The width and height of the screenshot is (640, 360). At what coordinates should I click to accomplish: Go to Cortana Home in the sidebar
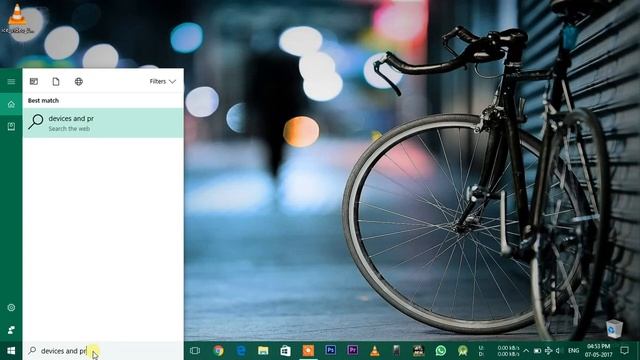(x=11, y=104)
